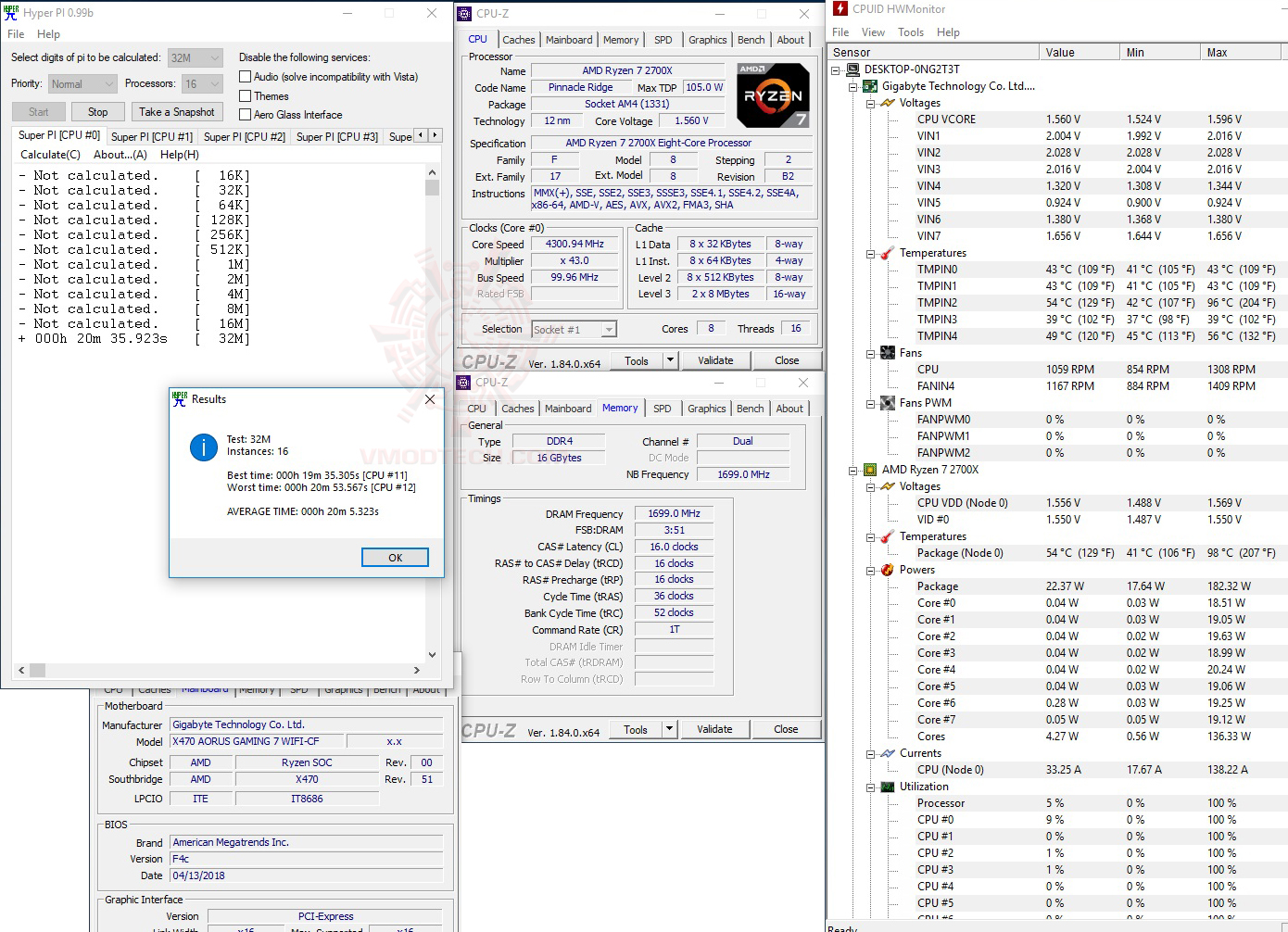
Task: Click the icon beside the Currents node
Action: (888, 753)
